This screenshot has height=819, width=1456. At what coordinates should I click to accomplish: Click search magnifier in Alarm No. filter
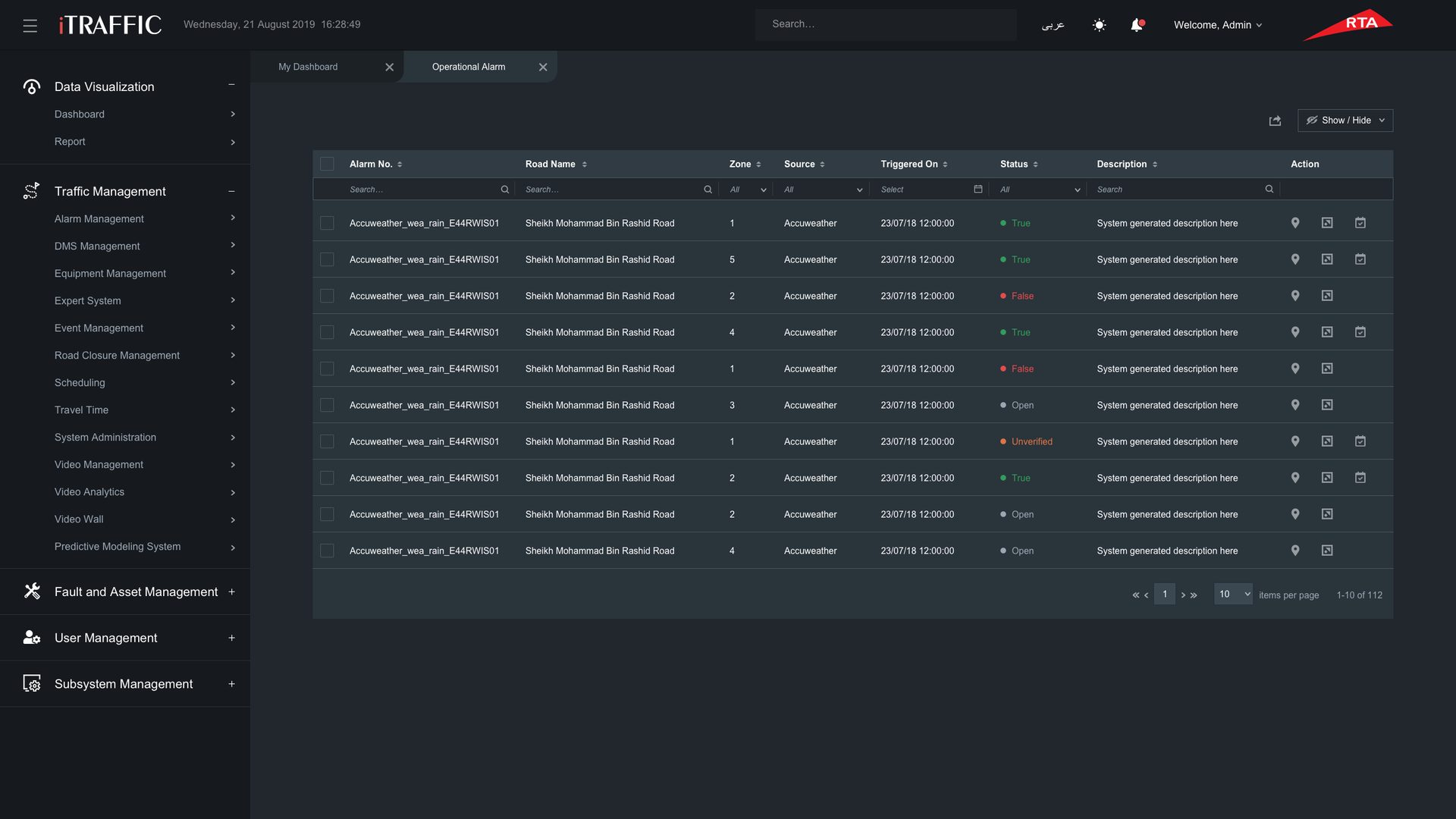(x=505, y=190)
